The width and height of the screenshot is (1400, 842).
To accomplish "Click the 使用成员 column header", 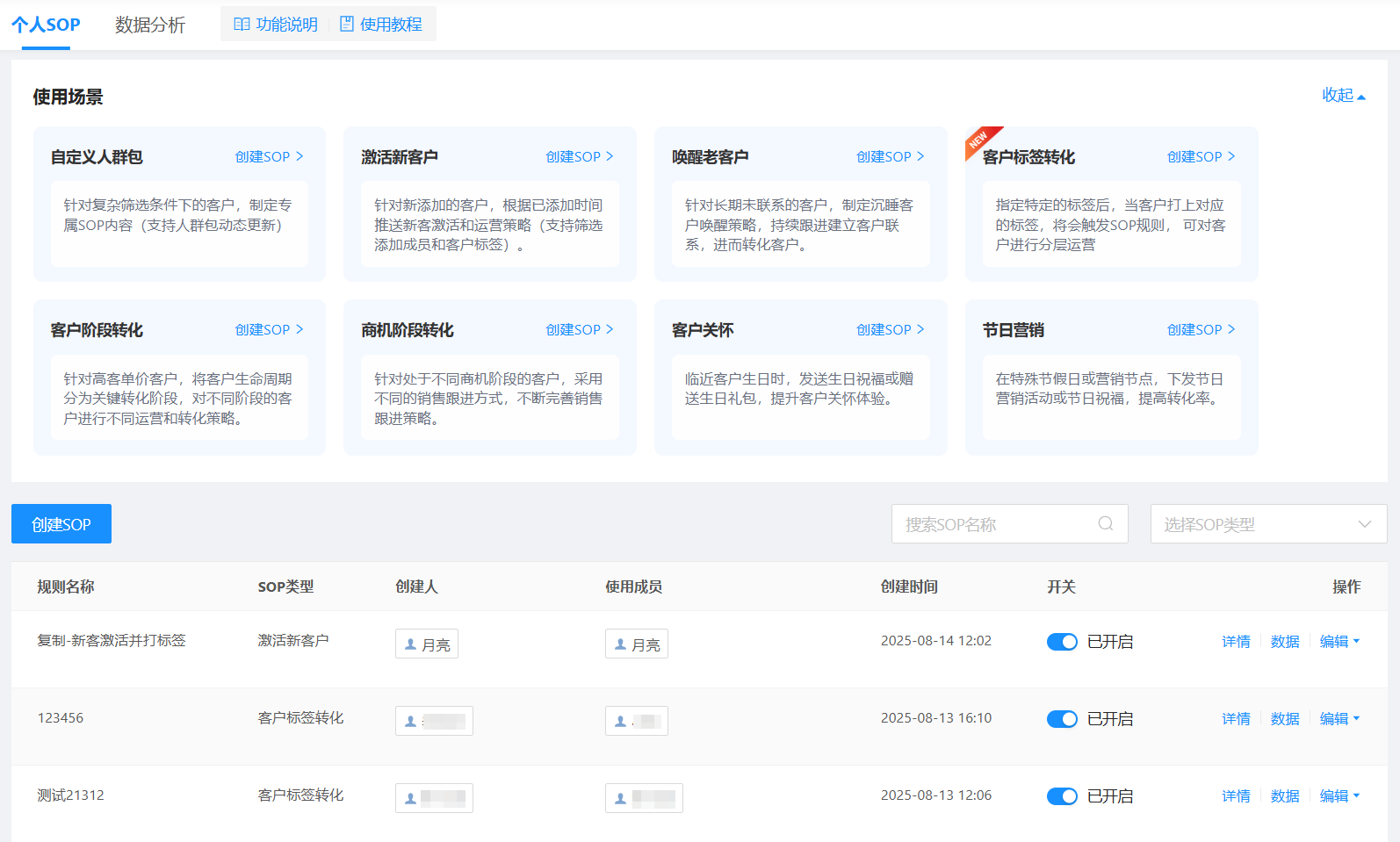I will coord(633,587).
